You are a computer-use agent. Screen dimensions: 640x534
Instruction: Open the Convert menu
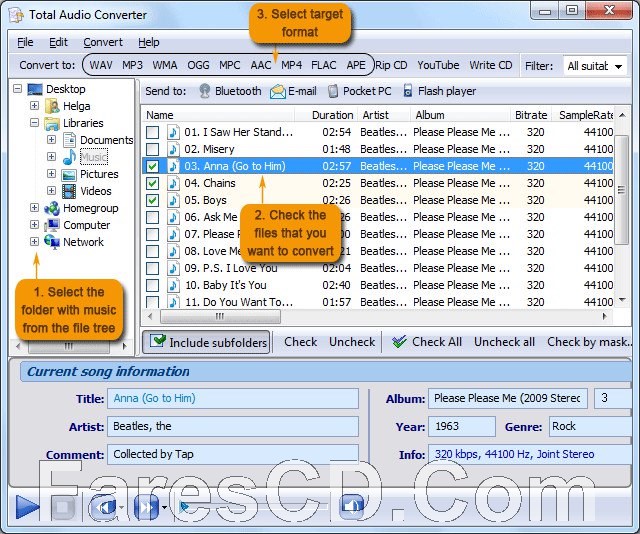[103, 42]
